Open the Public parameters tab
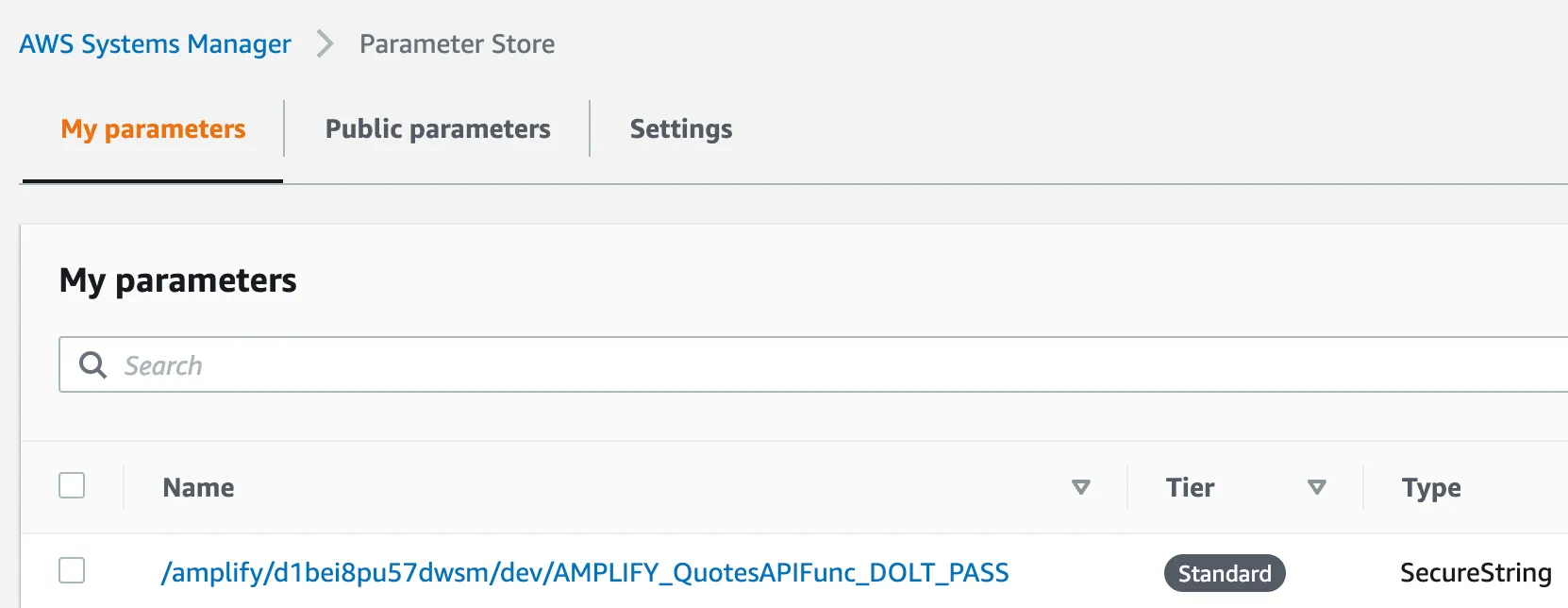This screenshot has width=1568, height=608. point(438,129)
